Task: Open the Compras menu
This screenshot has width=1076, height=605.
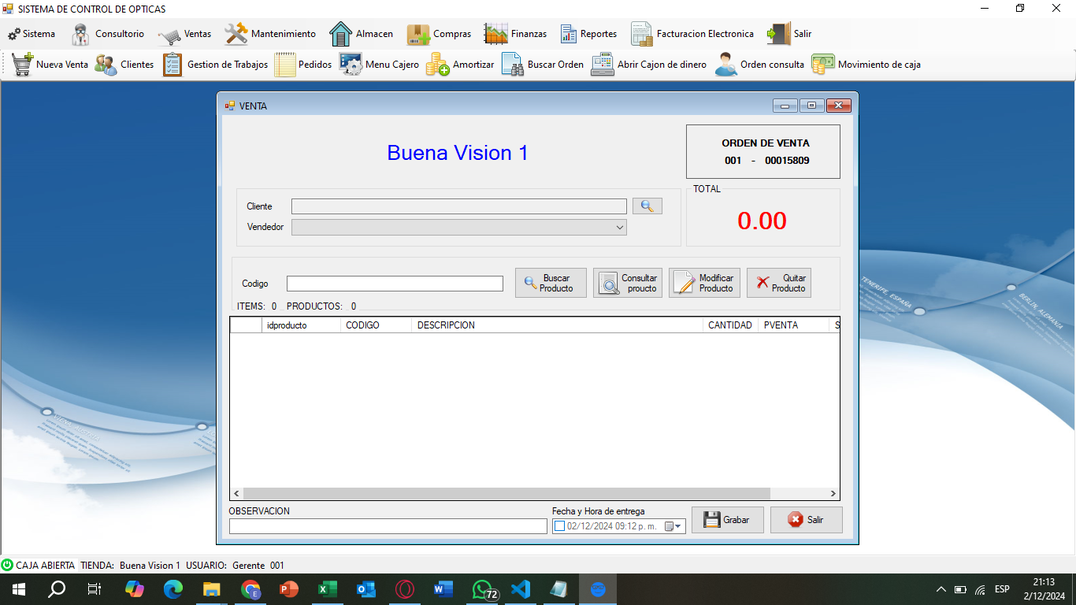Action: pos(438,34)
